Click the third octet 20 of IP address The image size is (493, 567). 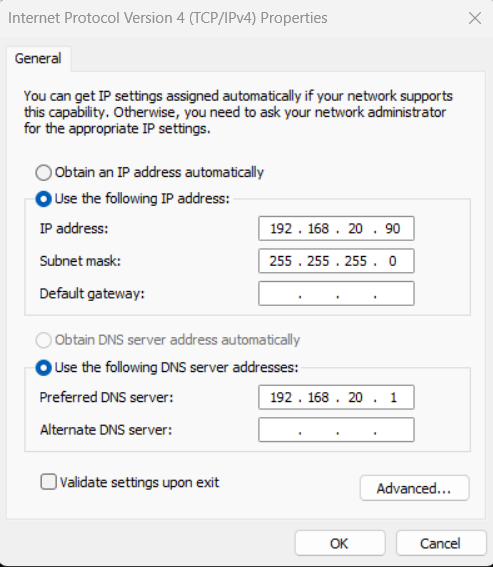(355, 229)
